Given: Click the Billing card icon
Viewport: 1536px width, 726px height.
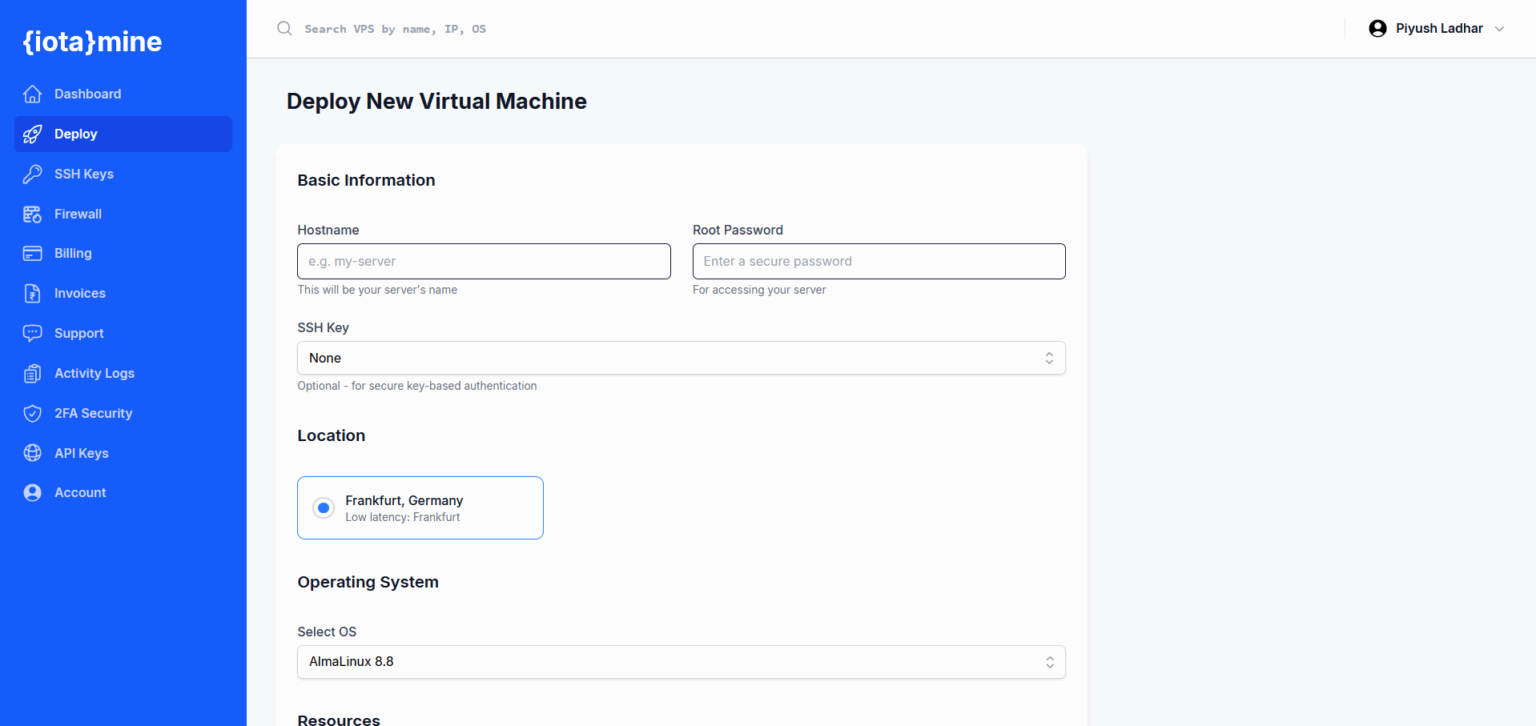Looking at the screenshot, I should click(x=33, y=253).
